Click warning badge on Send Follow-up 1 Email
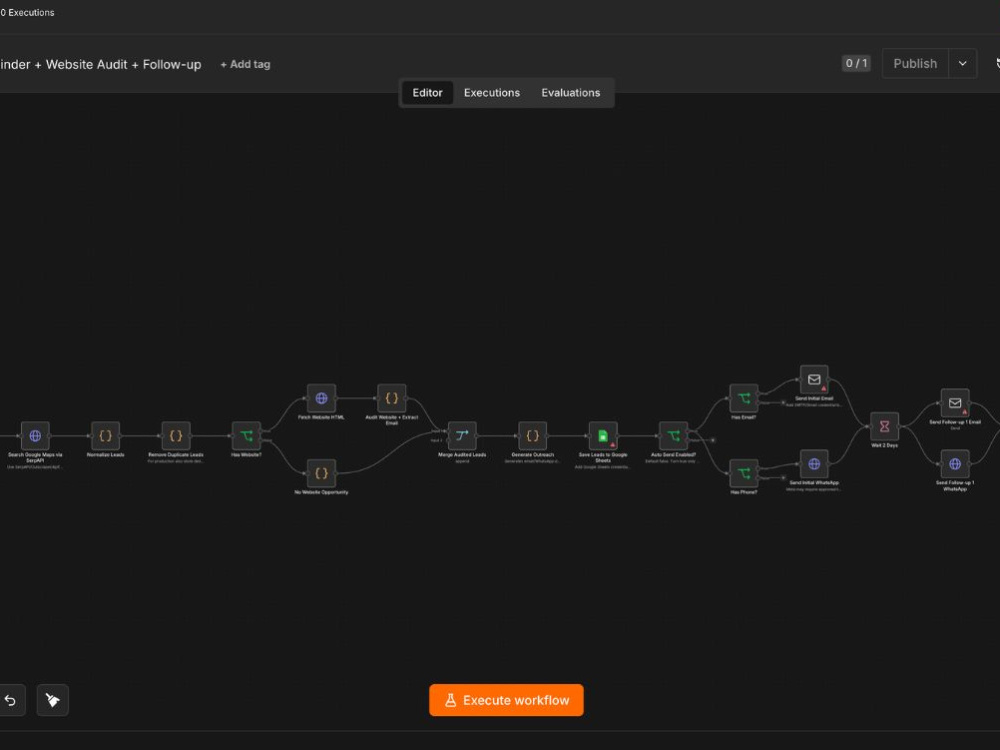 [964, 412]
